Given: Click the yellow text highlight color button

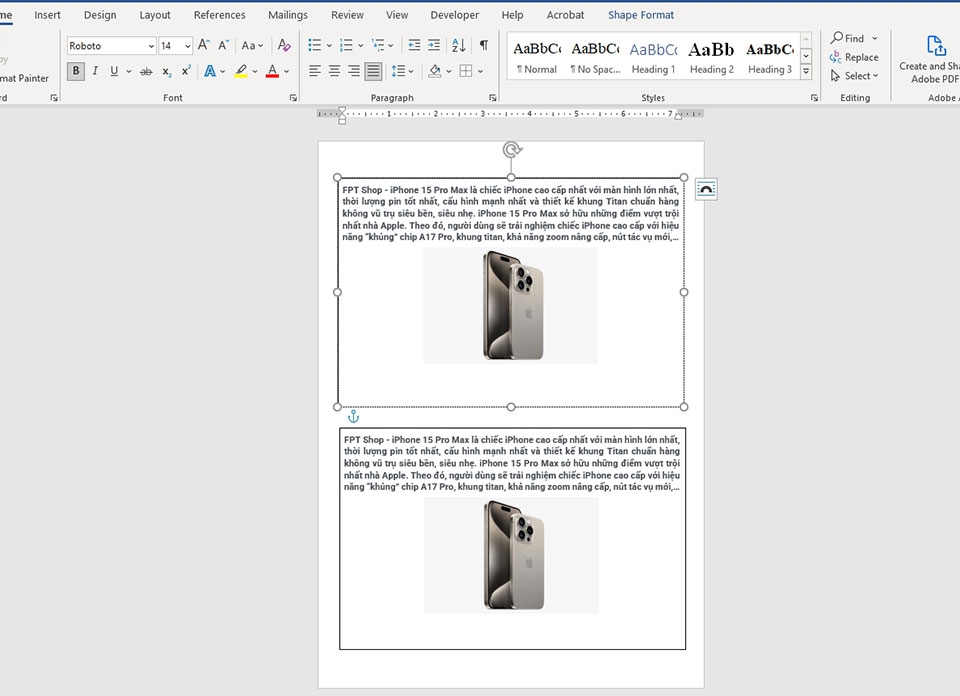Looking at the screenshot, I should click(240, 71).
